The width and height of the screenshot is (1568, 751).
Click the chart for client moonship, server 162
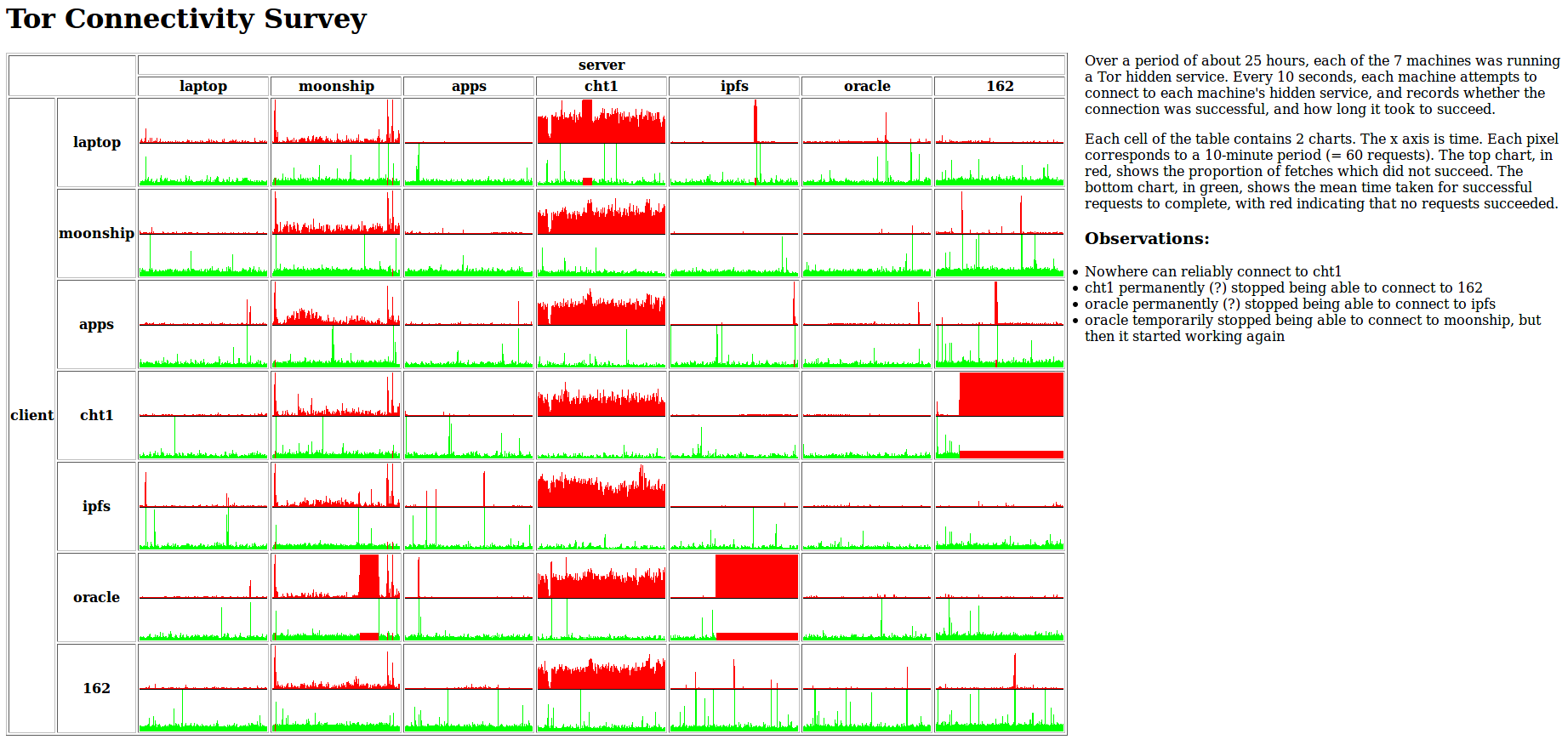1000,233
